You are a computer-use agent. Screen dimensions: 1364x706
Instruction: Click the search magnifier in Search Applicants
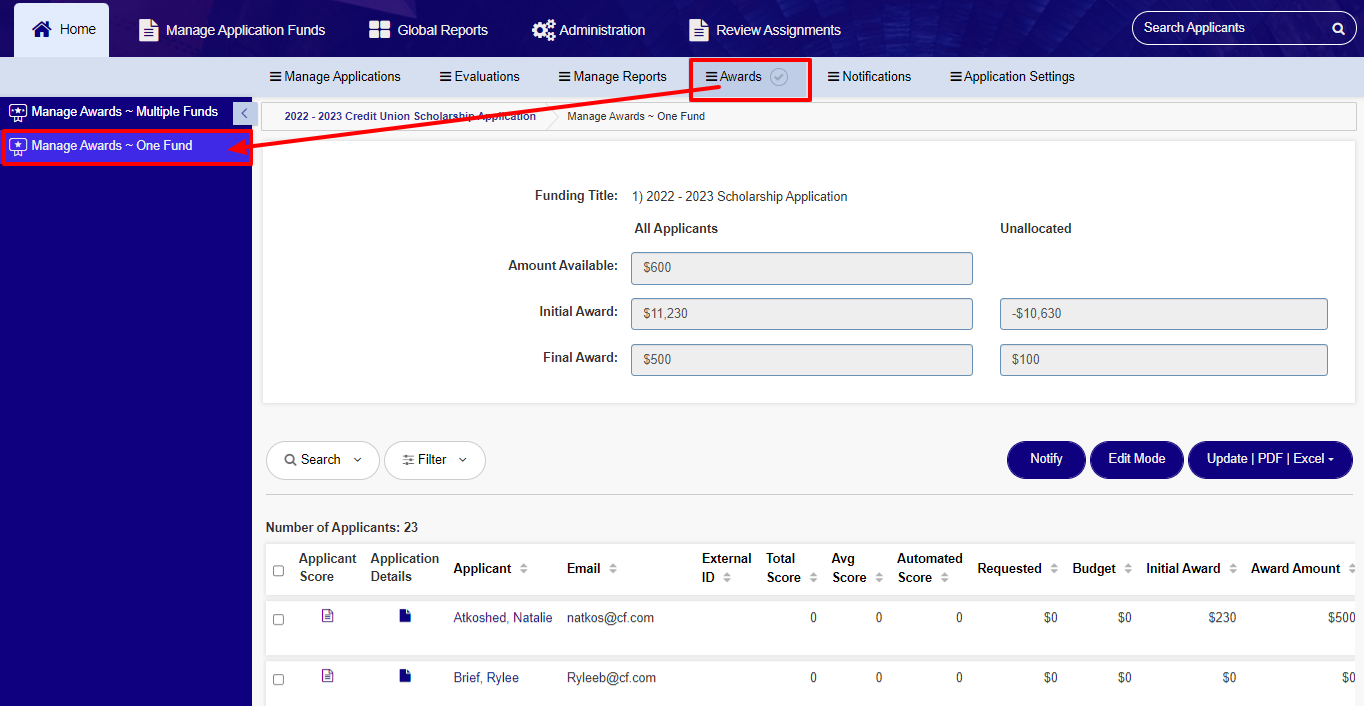[1338, 29]
